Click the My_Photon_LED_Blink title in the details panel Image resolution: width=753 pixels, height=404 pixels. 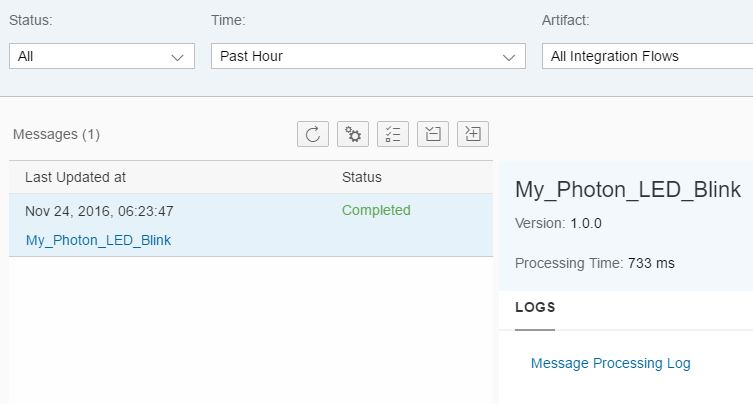tap(628, 190)
